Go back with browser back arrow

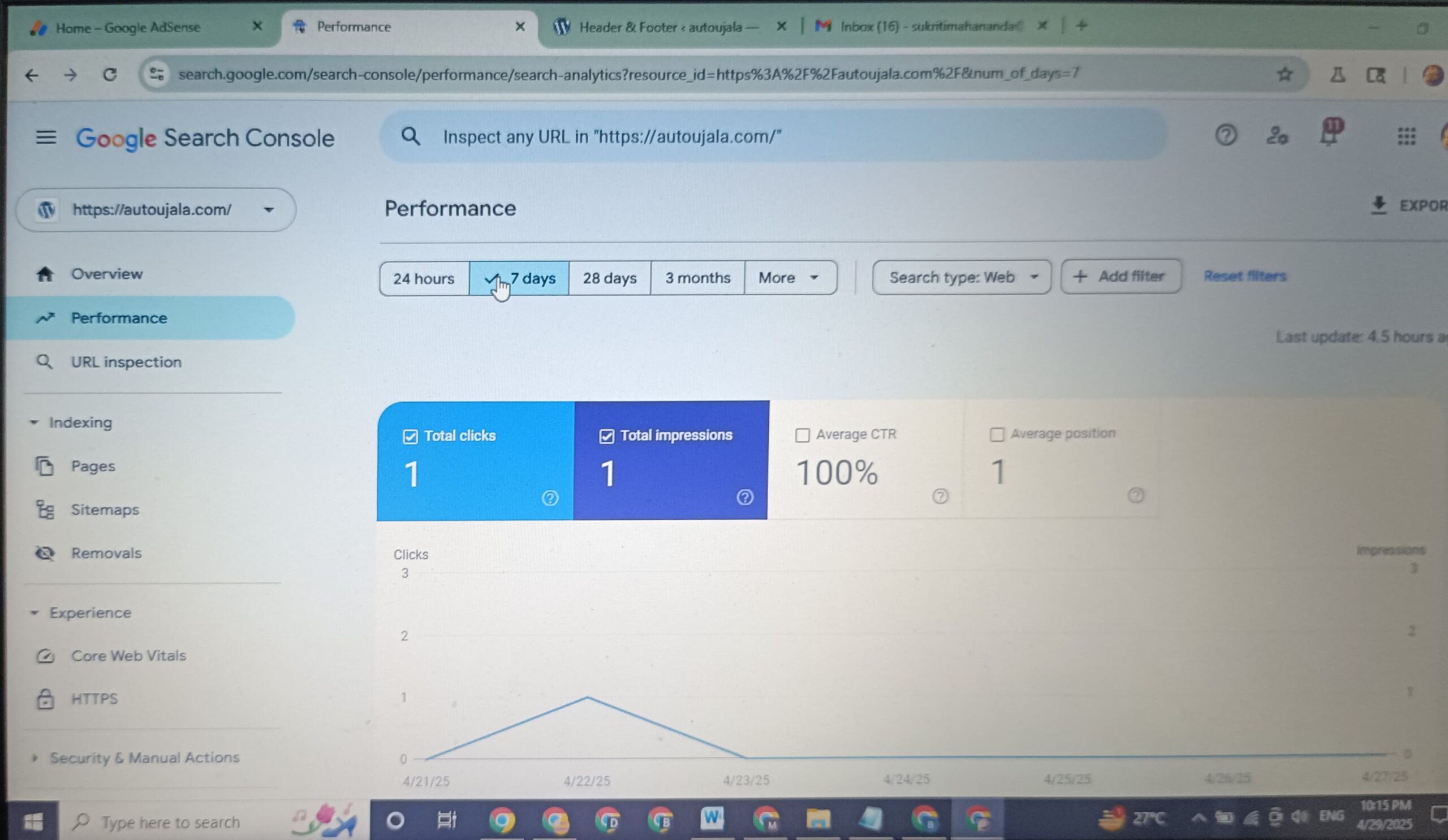(32, 75)
